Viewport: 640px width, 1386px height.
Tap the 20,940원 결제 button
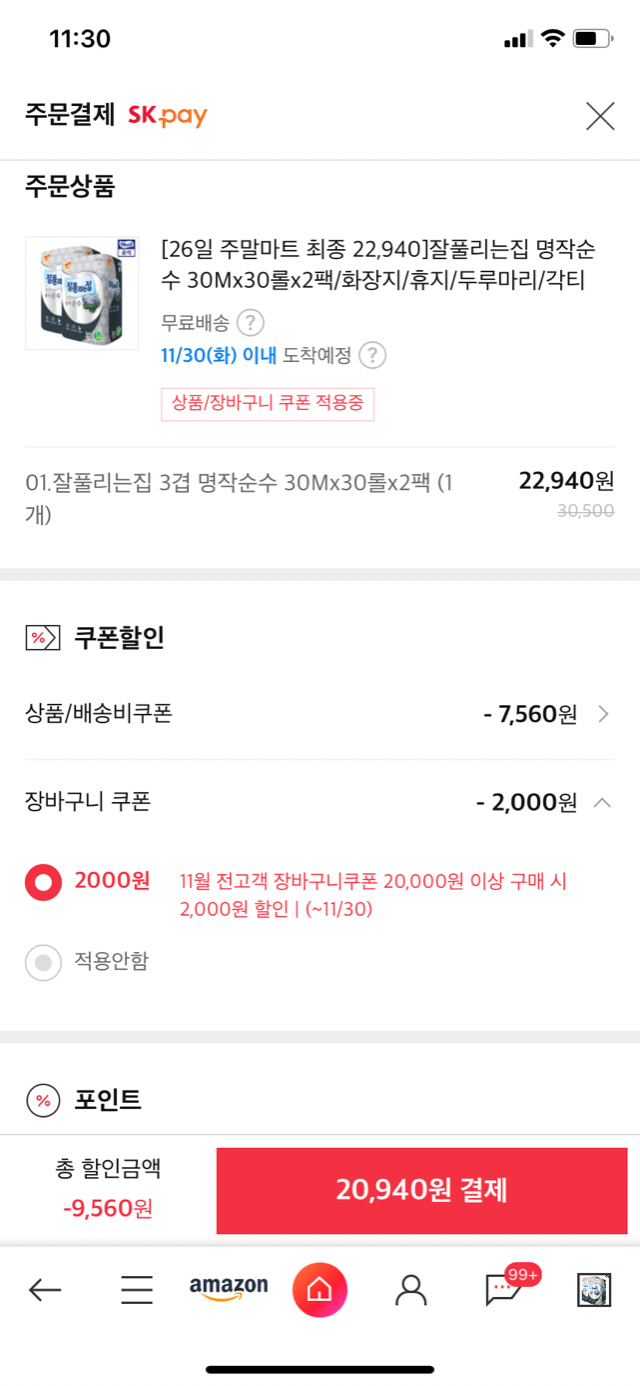pos(422,1190)
